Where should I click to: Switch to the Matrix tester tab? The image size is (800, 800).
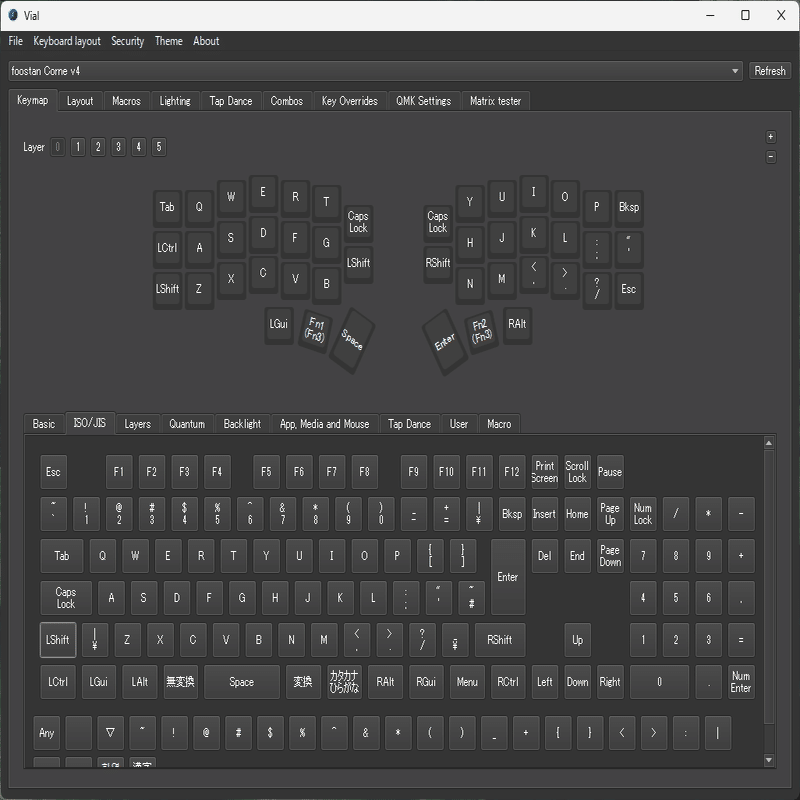click(496, 100)
